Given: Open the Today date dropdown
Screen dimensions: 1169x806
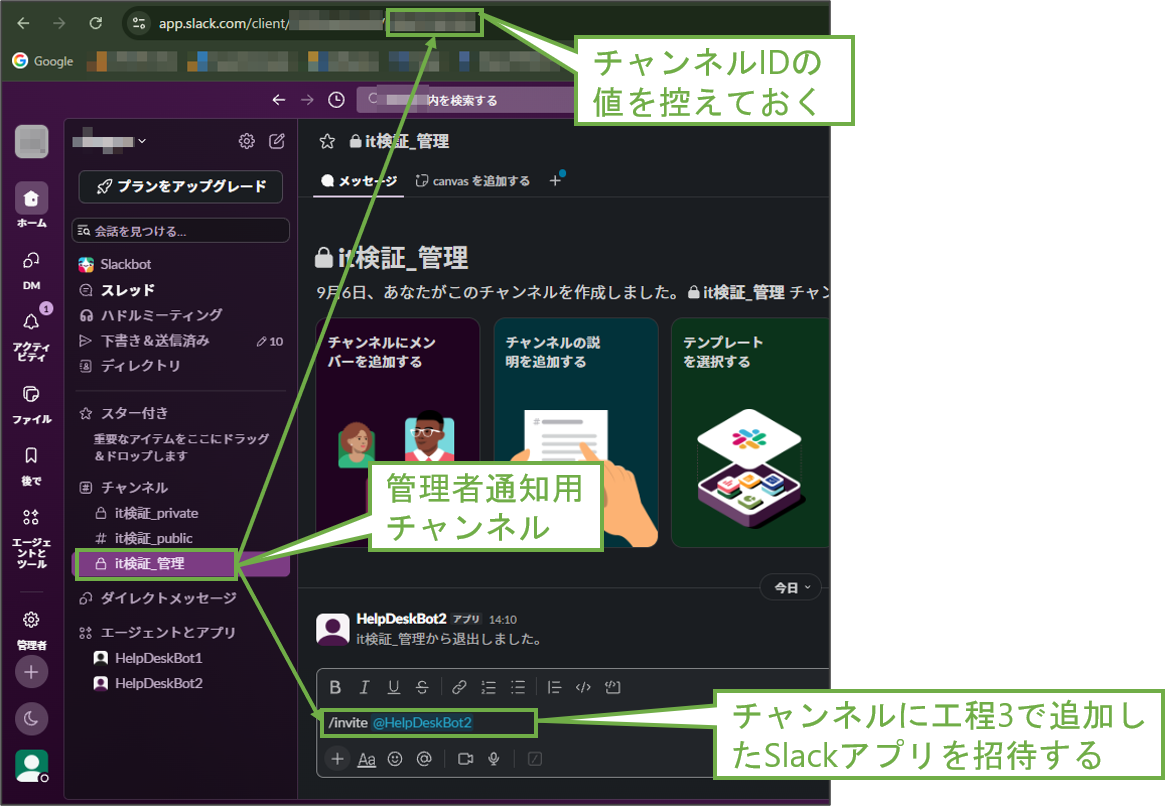Looking at the screenshot, I should click(791, 588).
